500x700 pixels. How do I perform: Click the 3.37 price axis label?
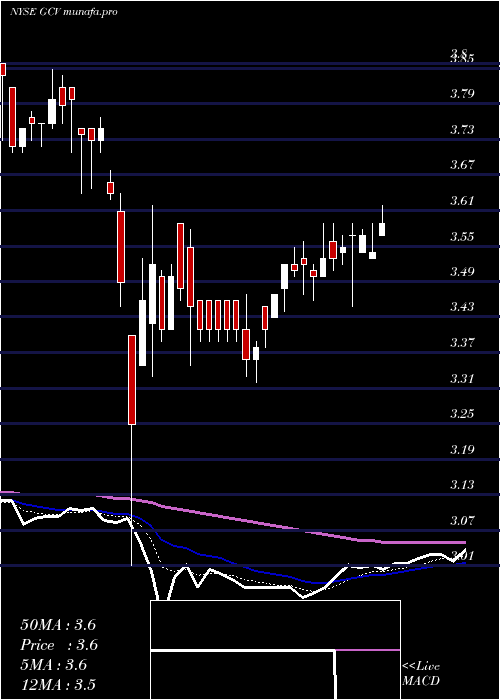462,342
